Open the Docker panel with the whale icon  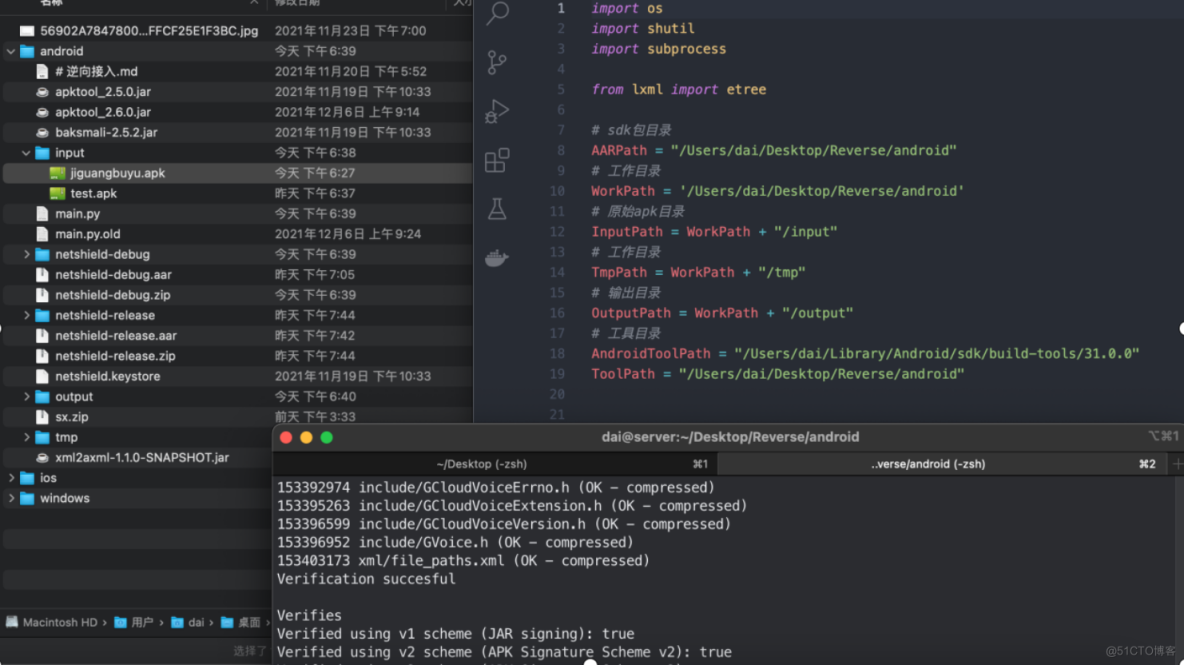pos(495,258)
